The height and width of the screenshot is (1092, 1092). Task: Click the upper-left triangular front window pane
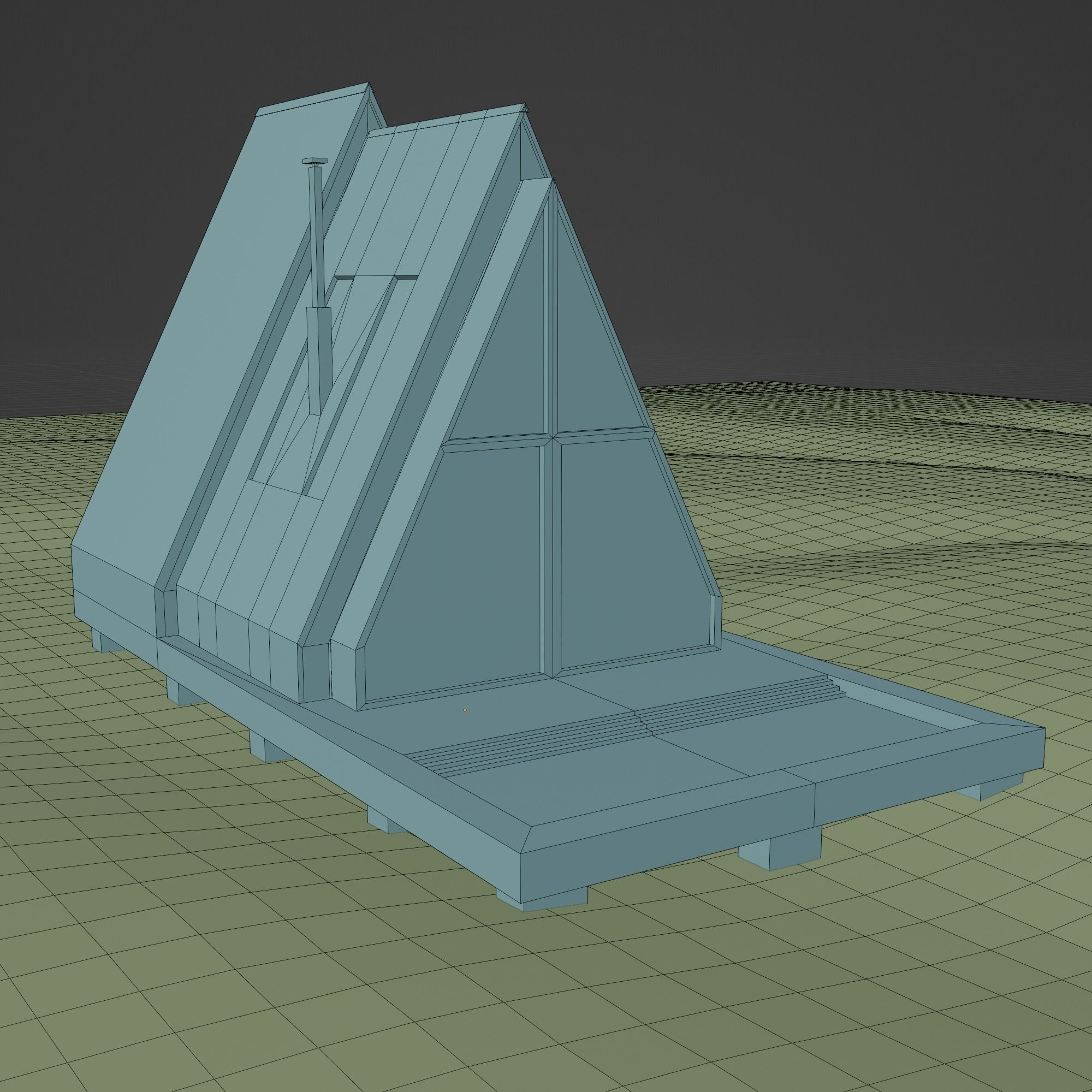[x=512, y=362]
